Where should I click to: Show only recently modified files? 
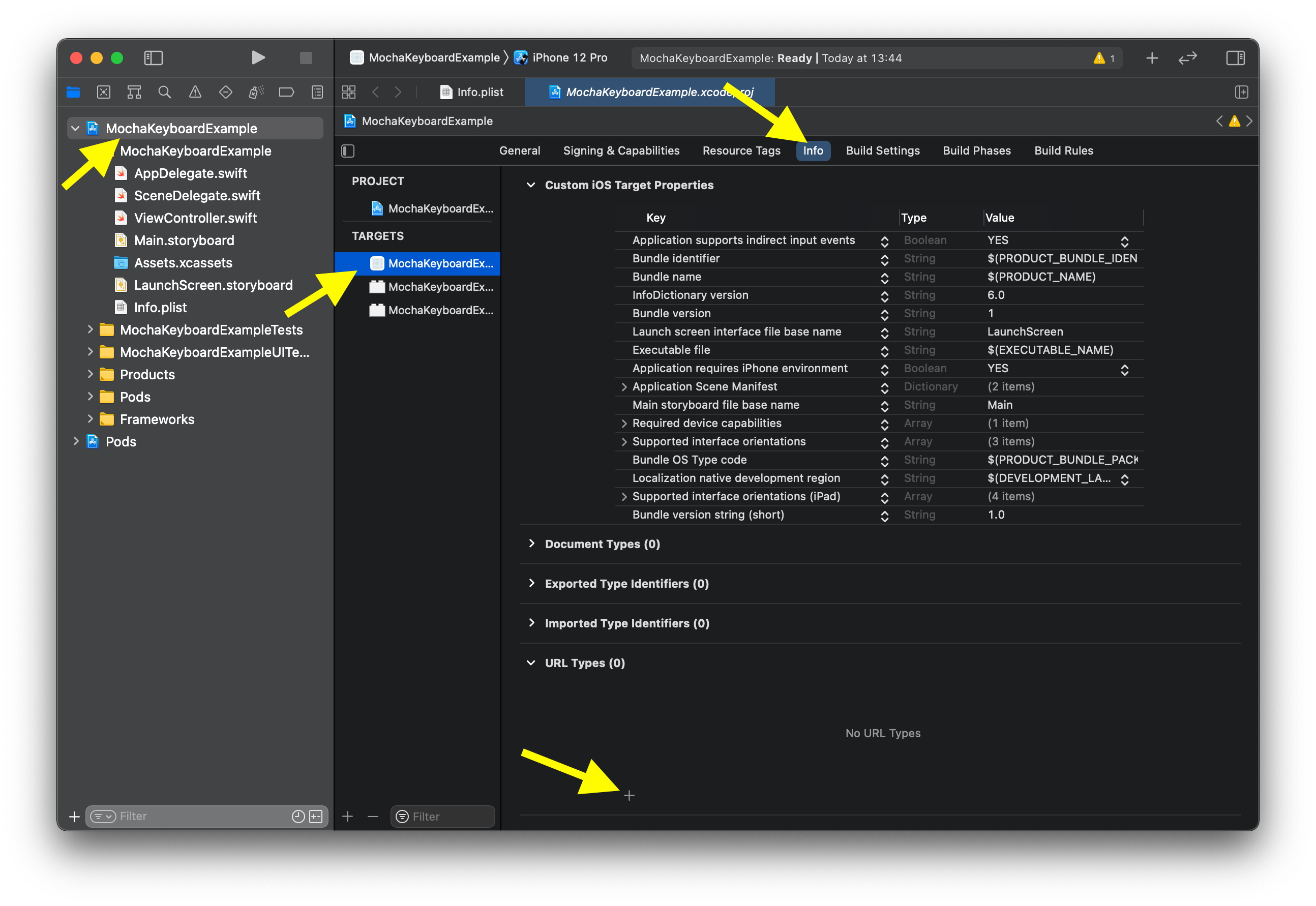(x=298, y=817)
